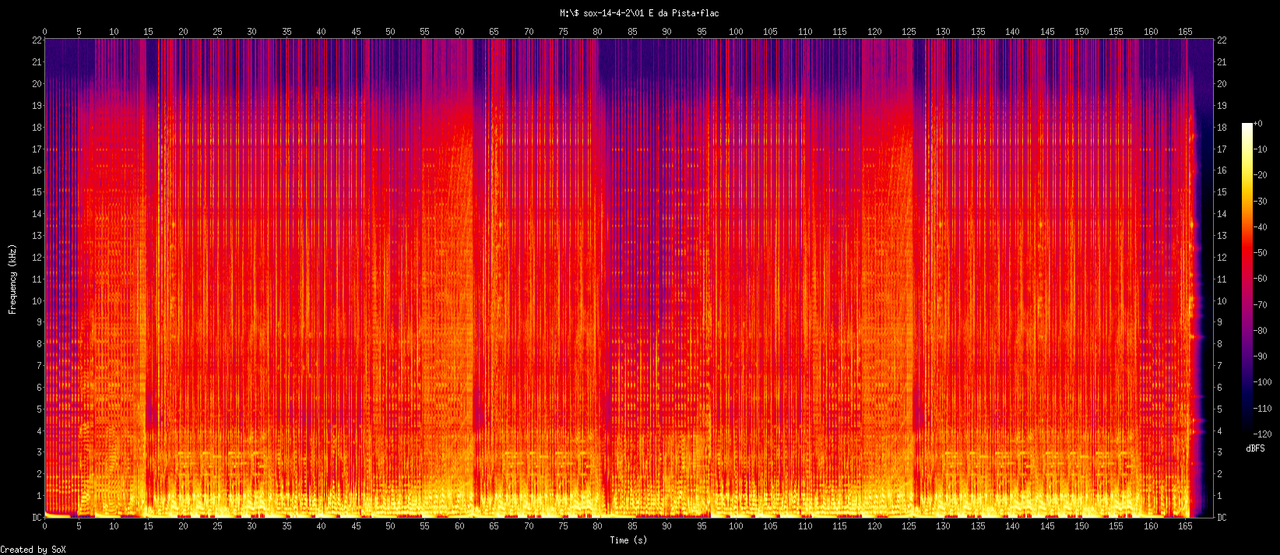Click the '0' tick on the bottom time axis
This screenshot has height=555, width=1280.
45,526
